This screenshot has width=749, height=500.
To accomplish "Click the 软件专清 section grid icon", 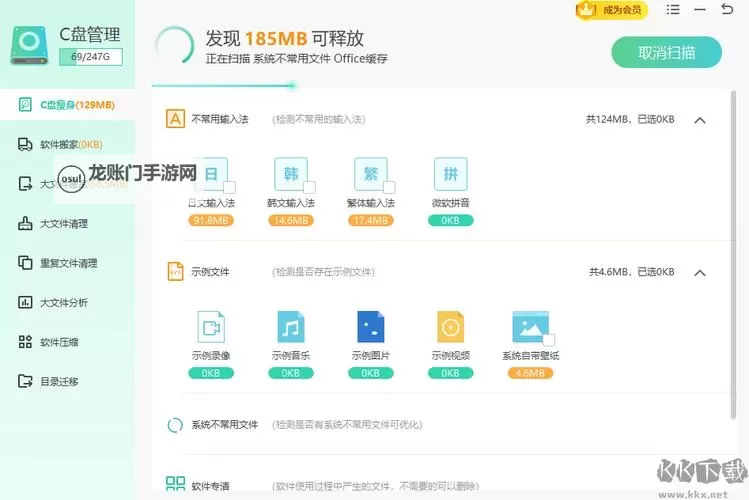I will (x=175, y=484).
